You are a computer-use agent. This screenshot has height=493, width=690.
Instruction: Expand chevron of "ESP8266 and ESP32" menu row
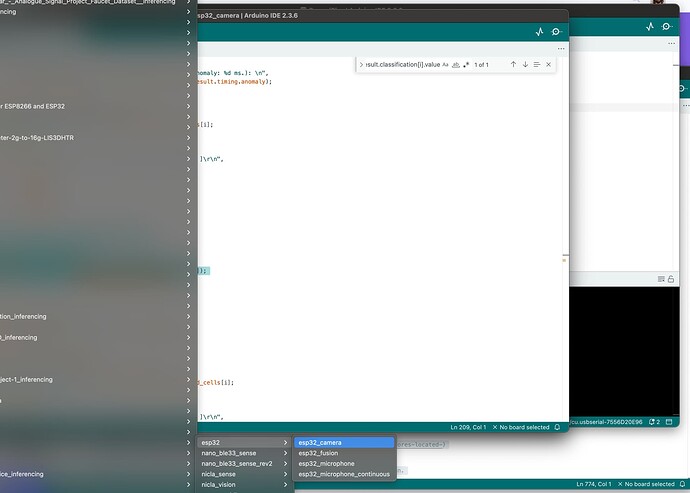pos(188,106)
